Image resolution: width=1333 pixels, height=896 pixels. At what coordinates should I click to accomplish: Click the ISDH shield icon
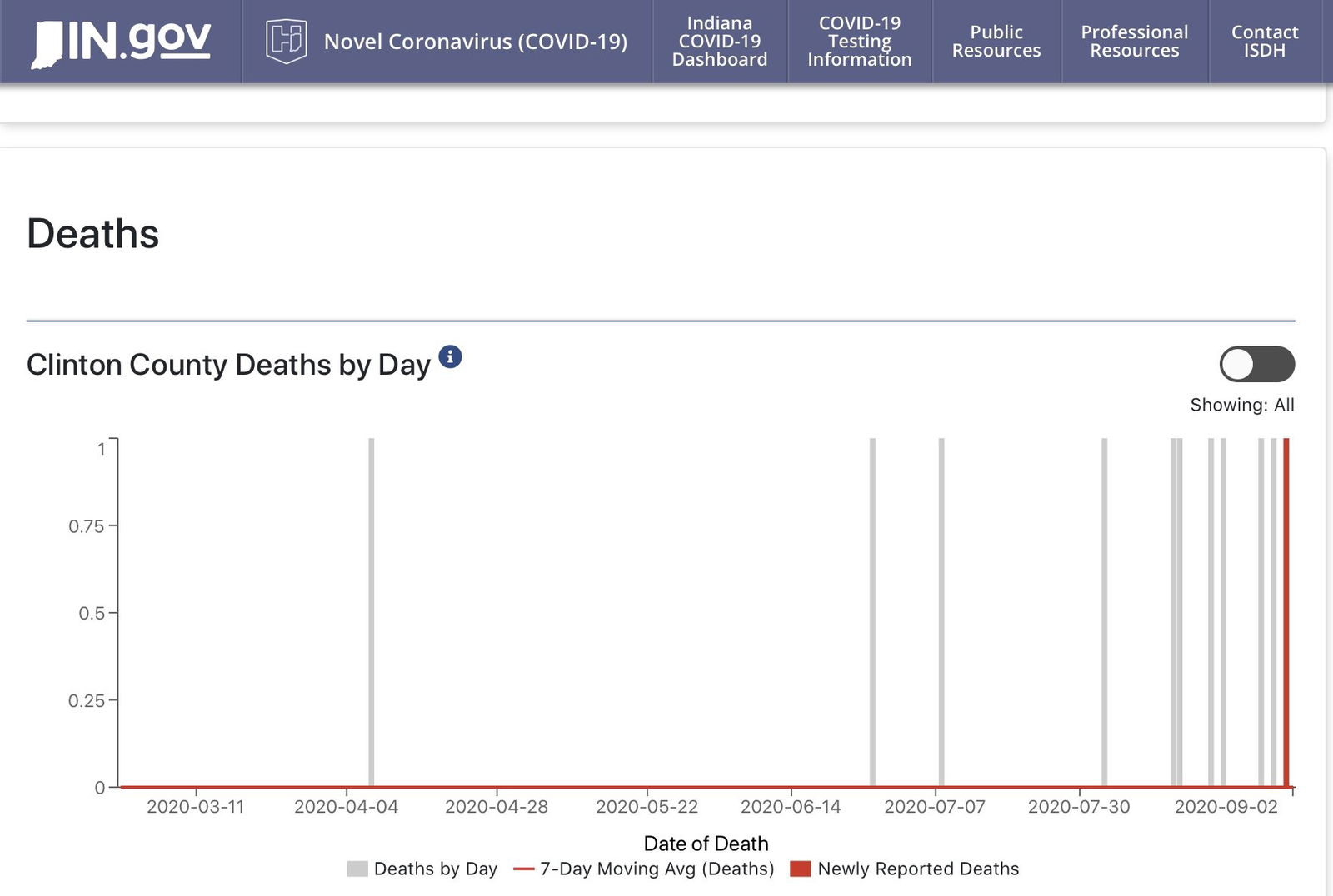coord(286,42)
